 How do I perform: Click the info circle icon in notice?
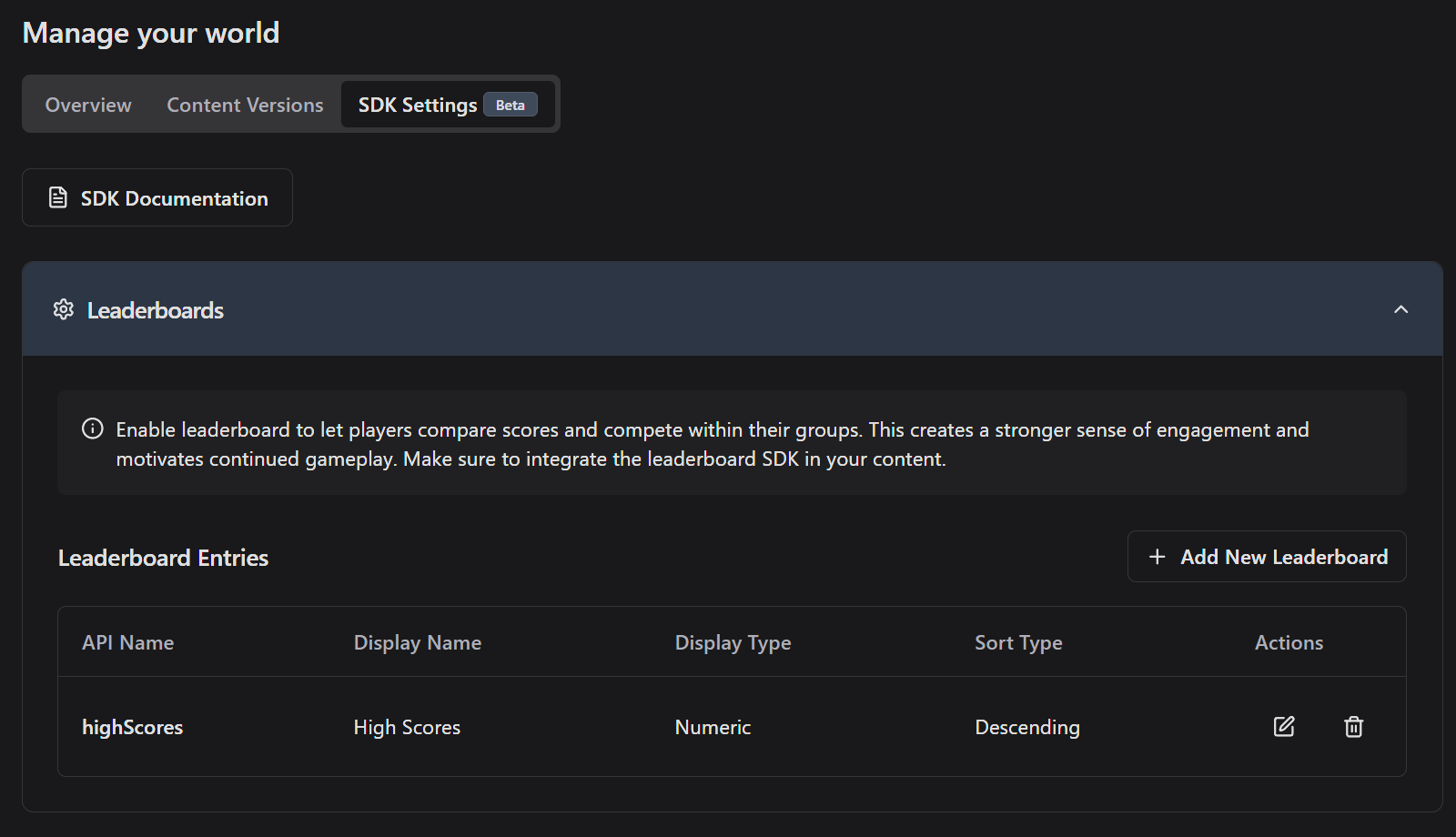click(x=93, y=429)
